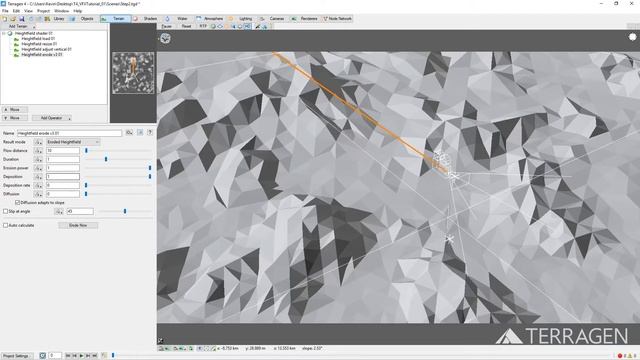Open the Help menu

78,11
